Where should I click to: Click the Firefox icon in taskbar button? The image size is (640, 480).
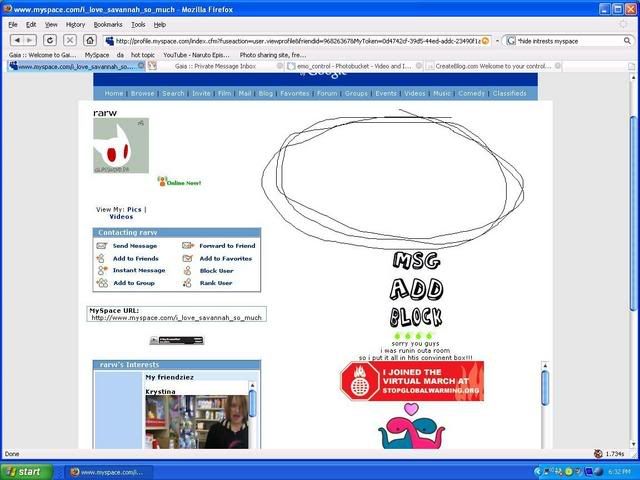pos(75,472)
